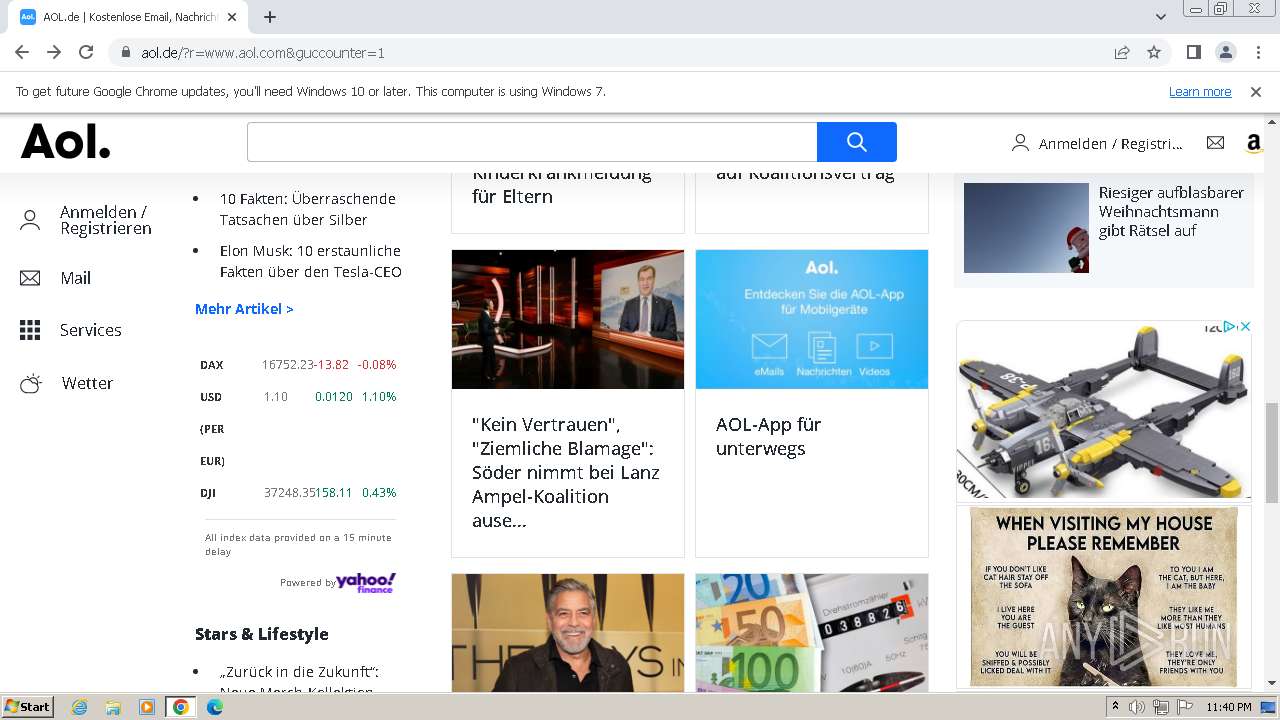Viewport: 1280px width, 720px height.
Task: Share this page via the share icon
Action: coord(1122,52)
